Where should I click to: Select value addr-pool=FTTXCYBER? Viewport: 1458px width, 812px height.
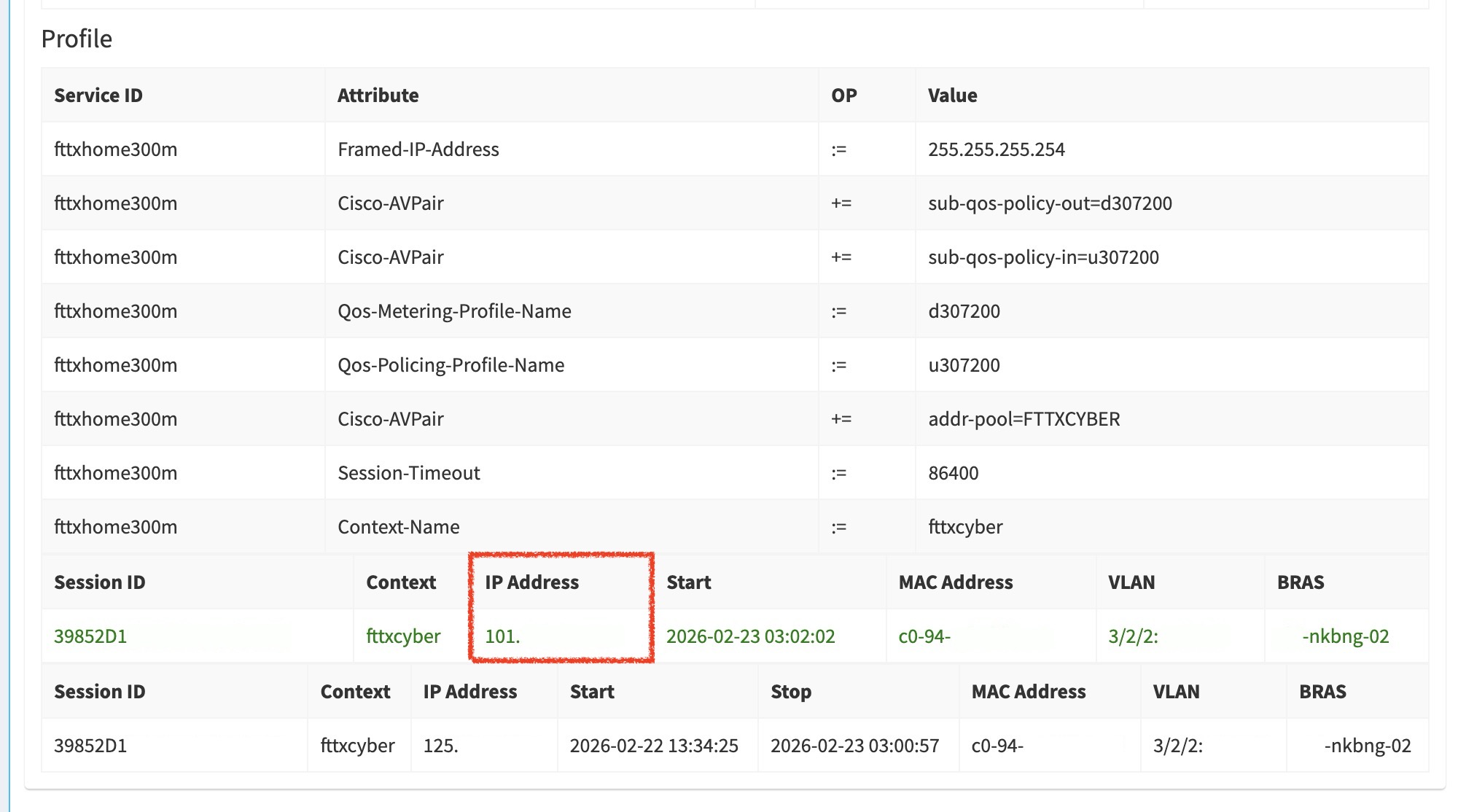tap(1024, 418)
